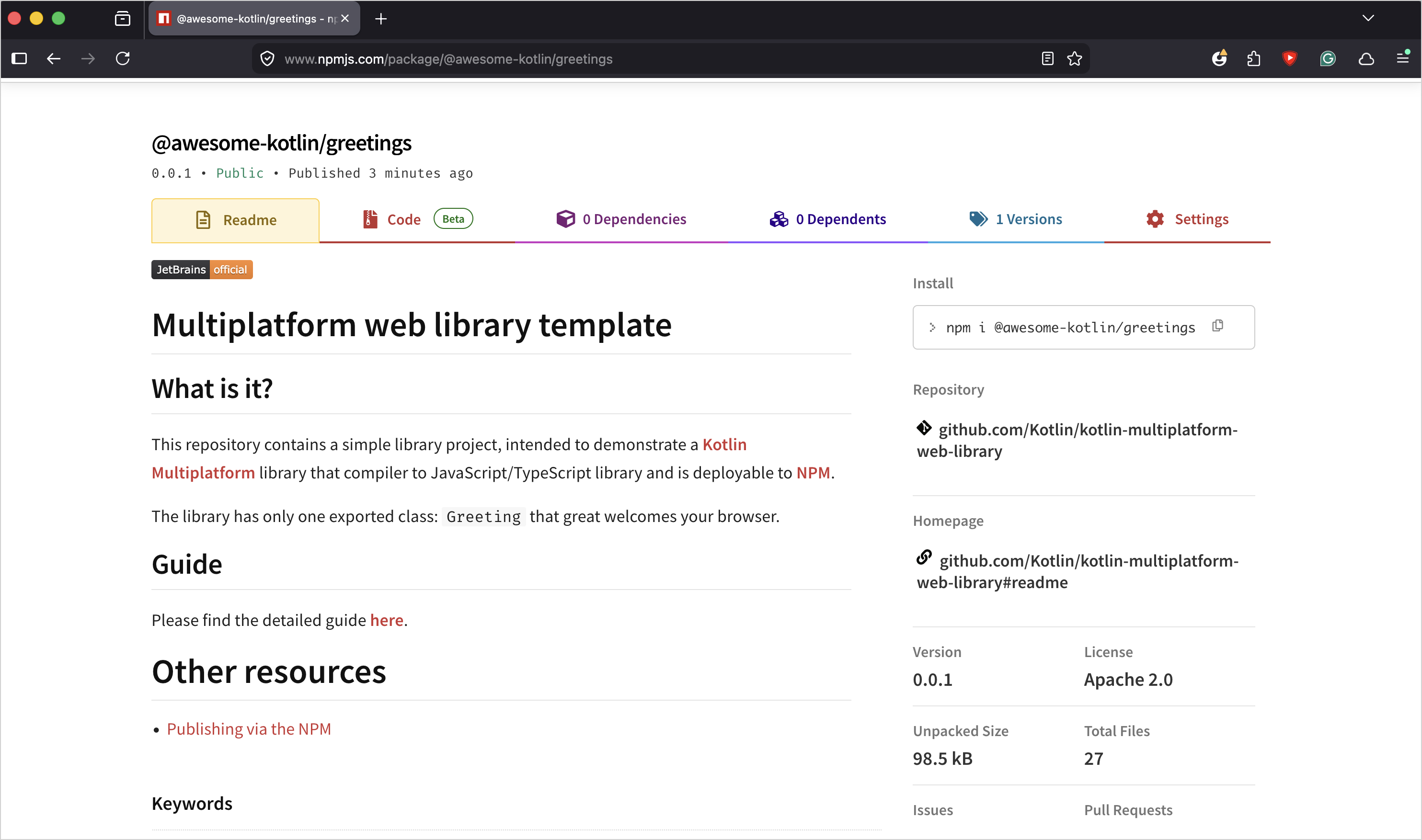The width and height of the screenshot is (1422, 840).
Task: Open the browser application menu
Action: click(x=1403, y=58)
